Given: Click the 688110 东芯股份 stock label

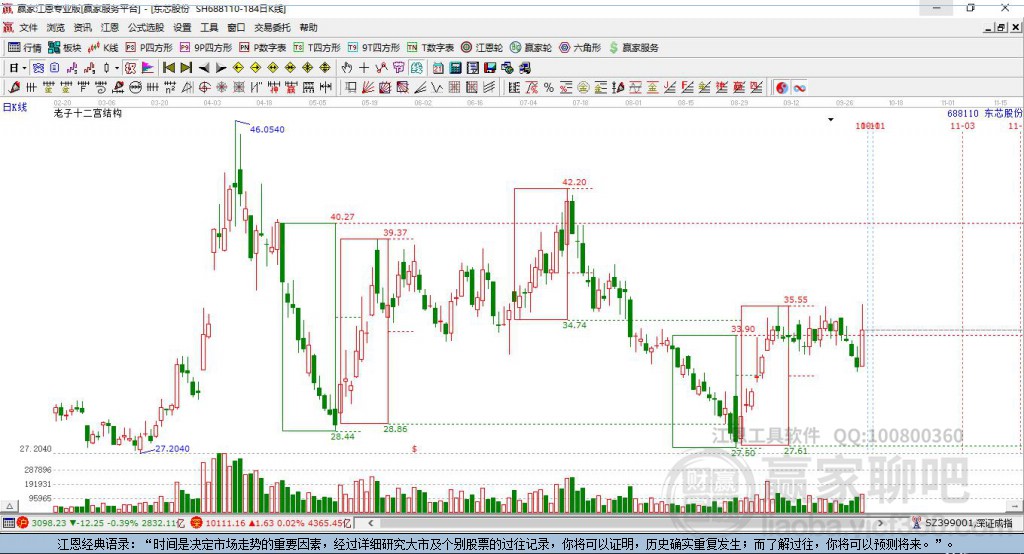Looking at the screenshot, I should 984,113.
